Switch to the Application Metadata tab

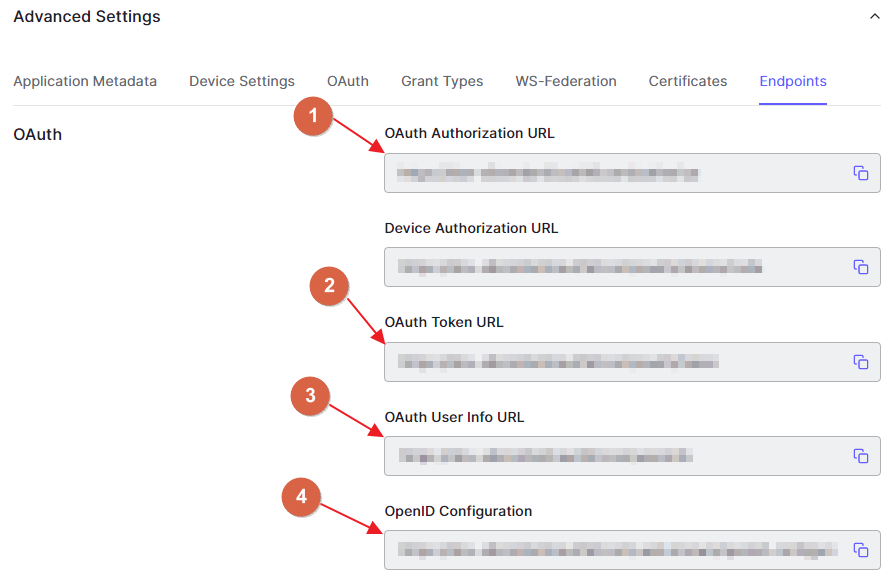pos(85,81)
